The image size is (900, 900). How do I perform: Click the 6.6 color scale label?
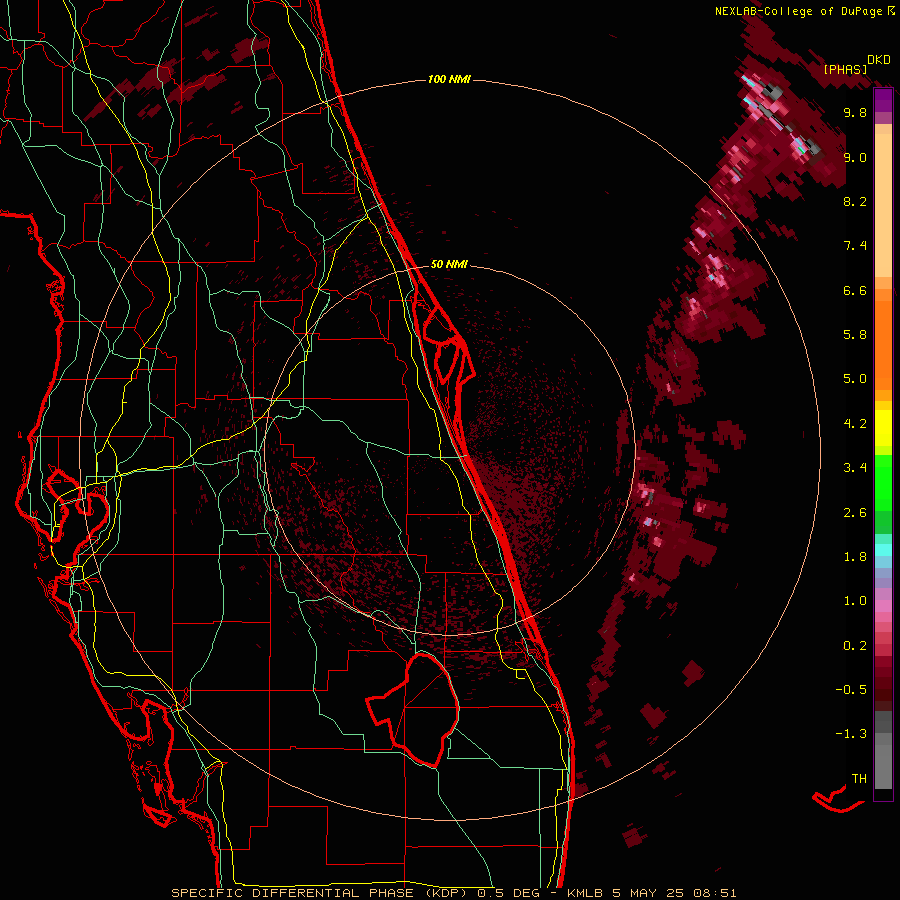tap(855, 290)
